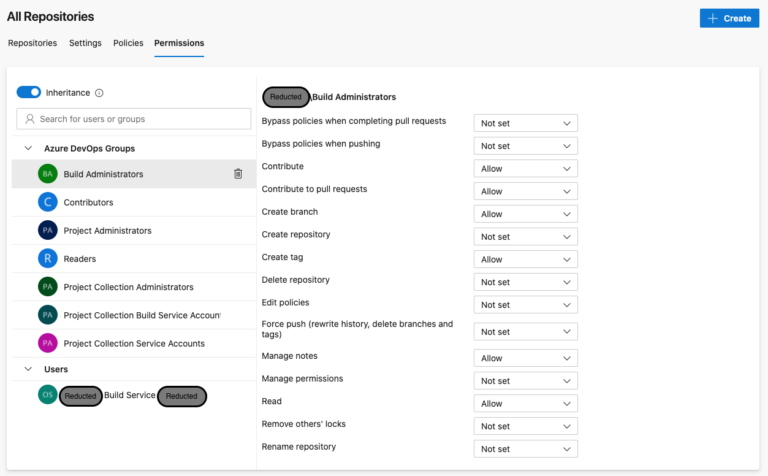Open the Contribute permission dropdown
Viewport: 768px width, 476px height.
click(x=526, y=168)
